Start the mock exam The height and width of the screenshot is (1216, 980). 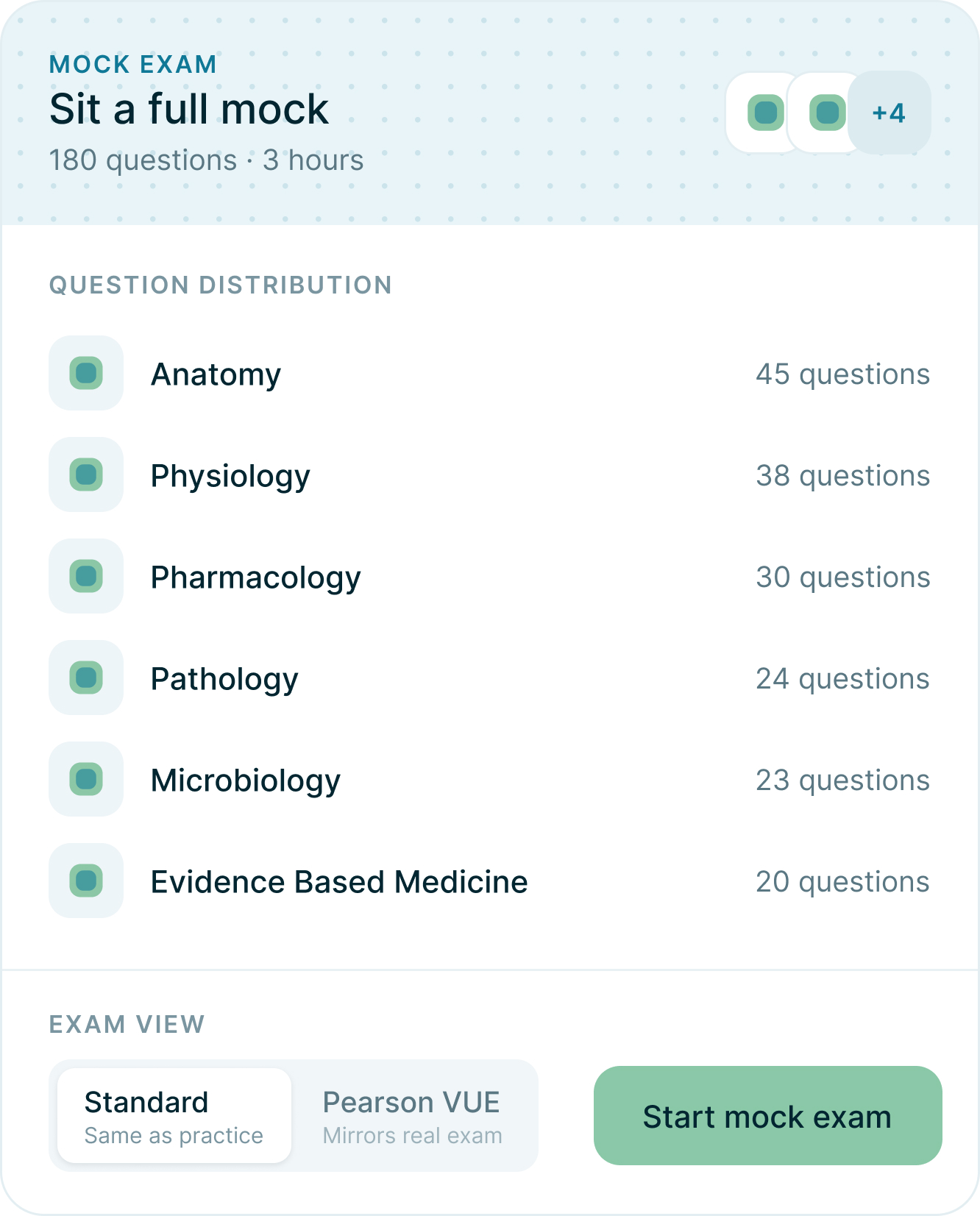point(767,1116)
